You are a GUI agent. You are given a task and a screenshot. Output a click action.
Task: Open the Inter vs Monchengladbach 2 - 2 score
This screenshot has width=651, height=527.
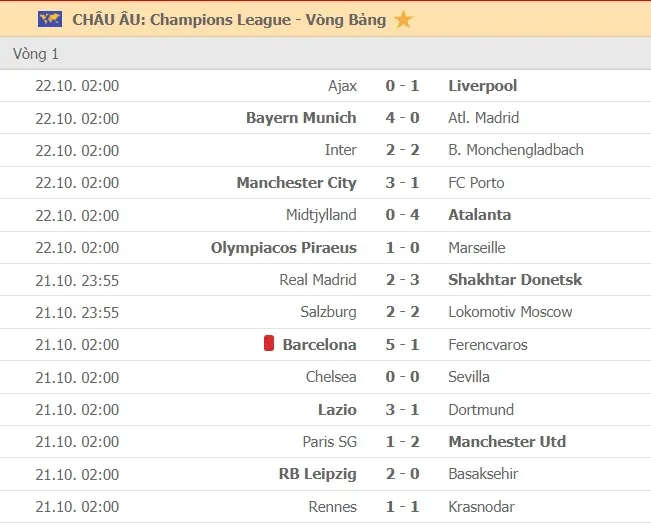(402, 150)
